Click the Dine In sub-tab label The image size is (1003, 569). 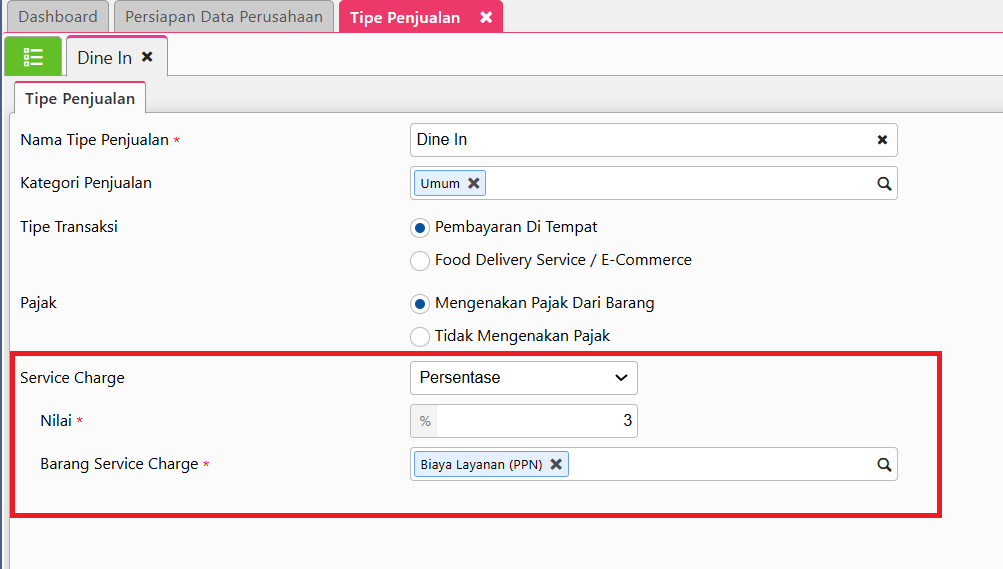tap(104, 58)
